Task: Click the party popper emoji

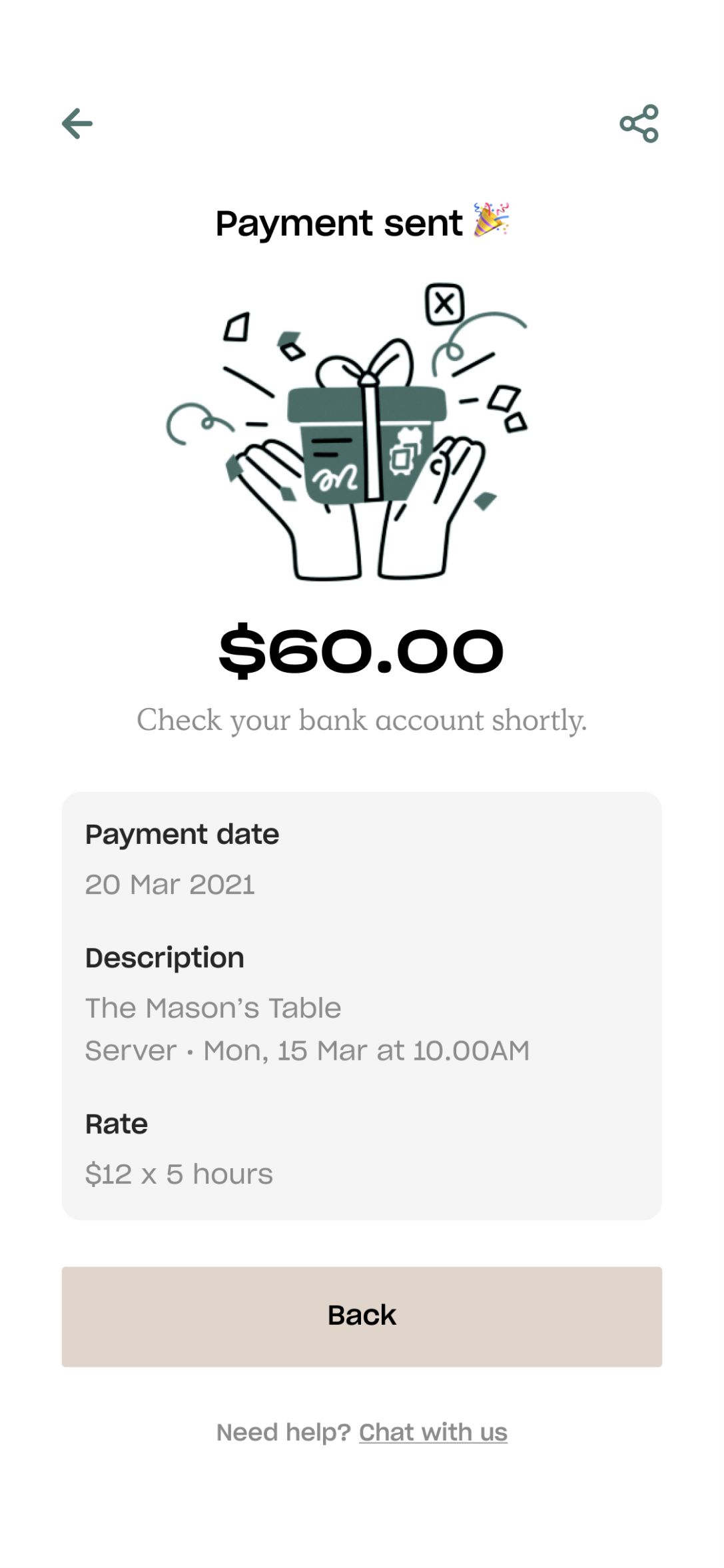Action: 491,220
